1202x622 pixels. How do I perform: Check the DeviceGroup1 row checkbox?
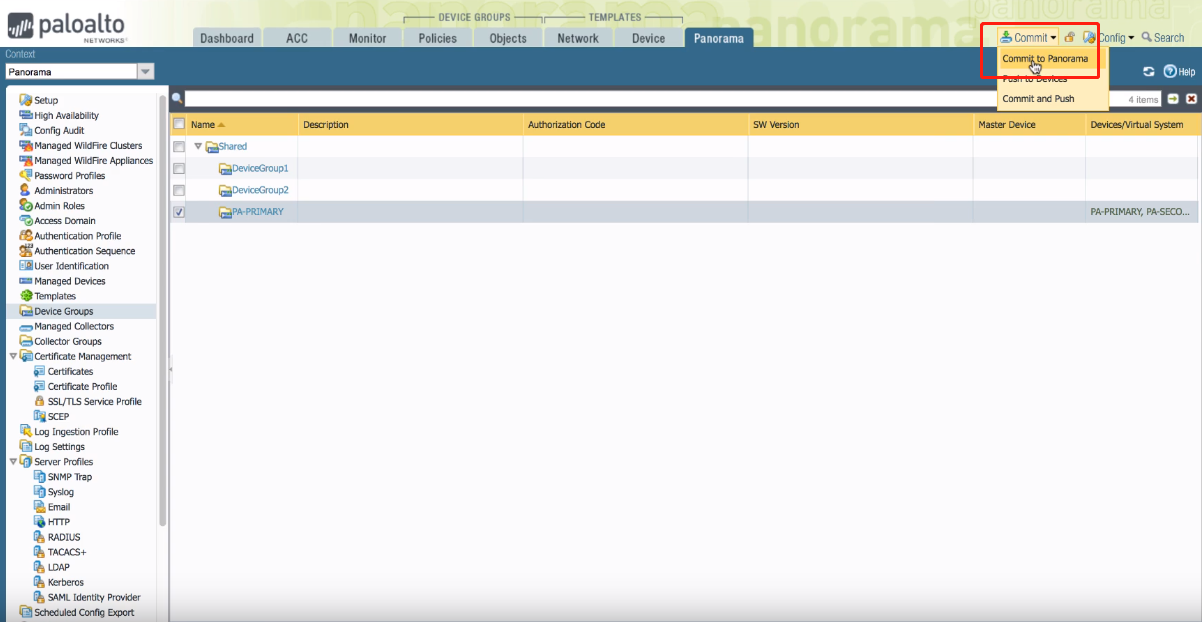[179, 168]
